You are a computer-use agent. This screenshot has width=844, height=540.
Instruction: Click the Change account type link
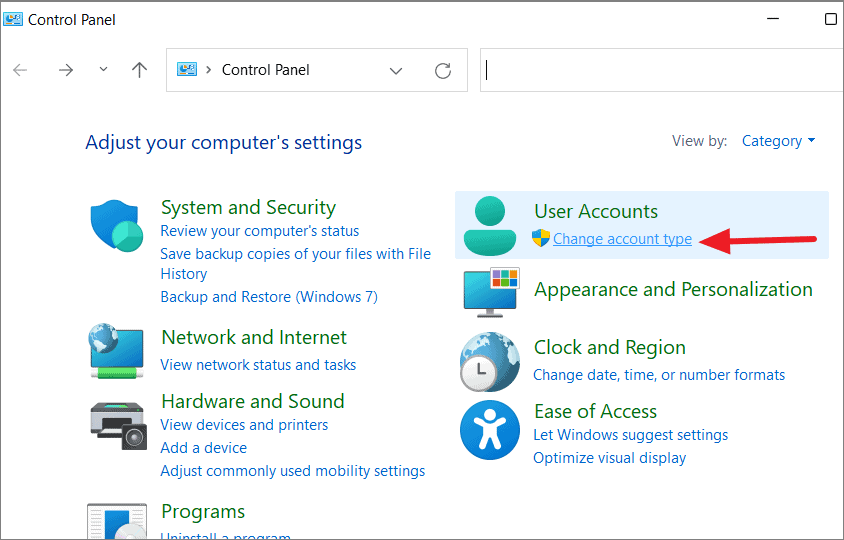pyautogui.click(x=622, y=239)
